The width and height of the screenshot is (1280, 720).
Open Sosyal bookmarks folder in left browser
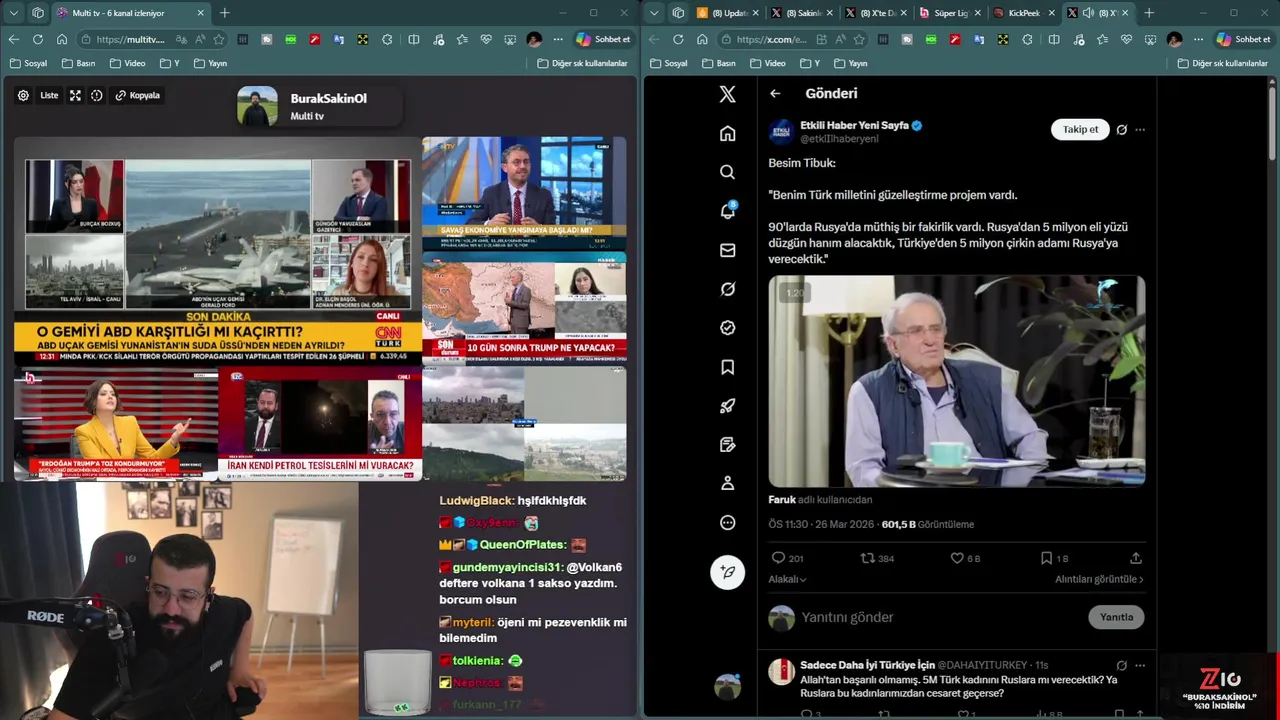pyautogui.click(x=29, y=63)
